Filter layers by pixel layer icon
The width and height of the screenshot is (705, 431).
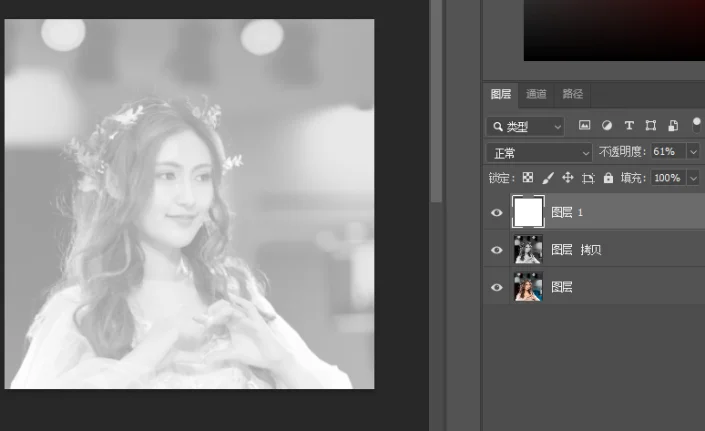coord(584,125)
